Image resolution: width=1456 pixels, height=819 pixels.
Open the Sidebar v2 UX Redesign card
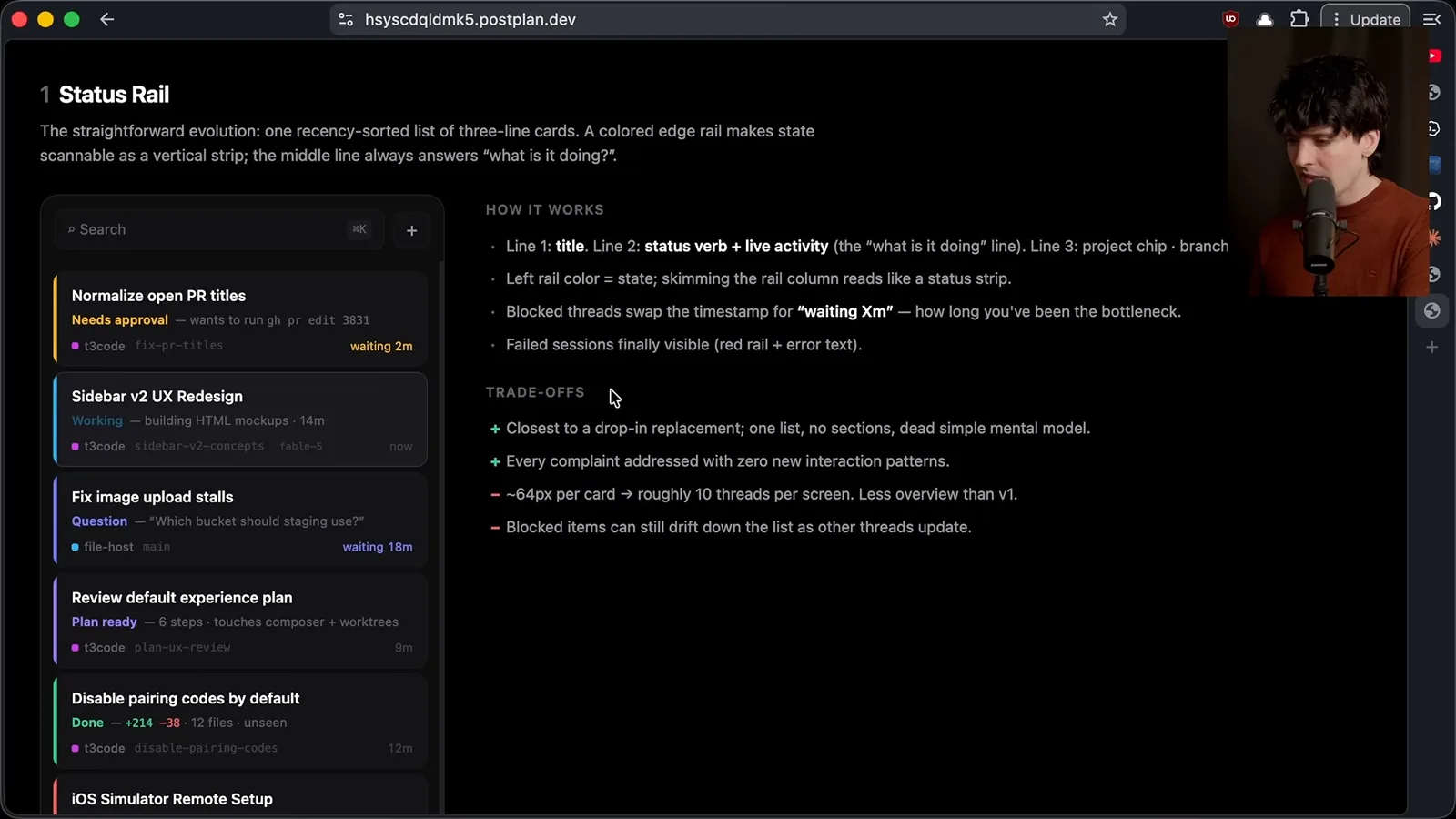[x=240, y=420]
